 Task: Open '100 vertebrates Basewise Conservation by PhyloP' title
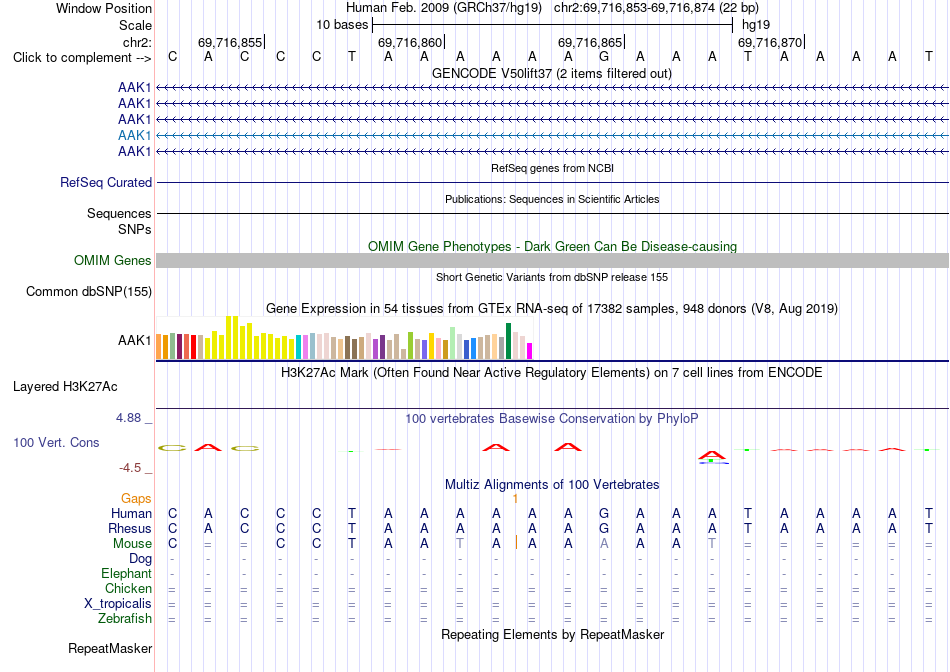(551, 419)
